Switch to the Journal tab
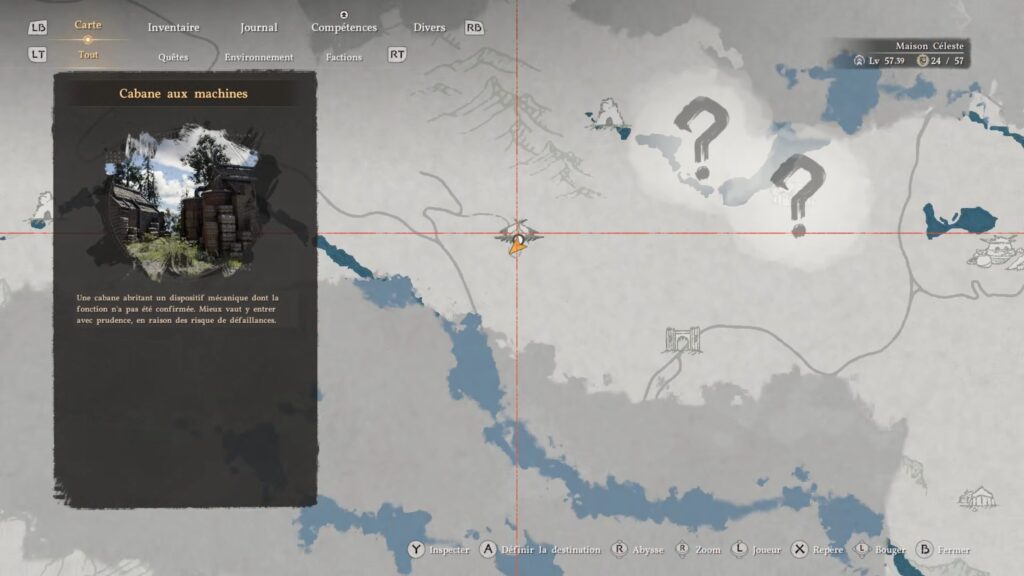Viewport: 1024px width, 576px height. (x=258, y=28)
